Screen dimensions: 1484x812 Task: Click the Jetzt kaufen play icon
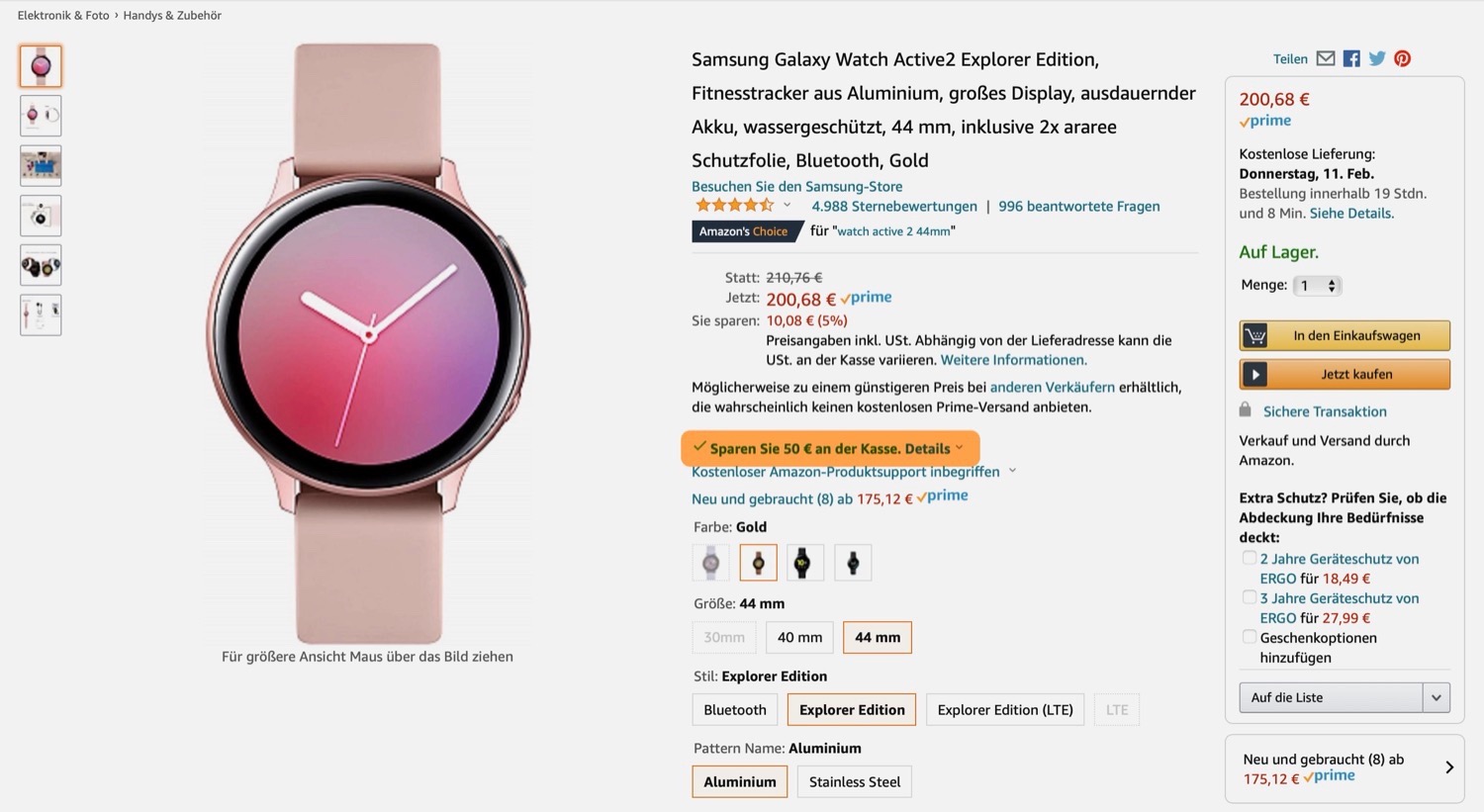click(x=1255, y=375)
